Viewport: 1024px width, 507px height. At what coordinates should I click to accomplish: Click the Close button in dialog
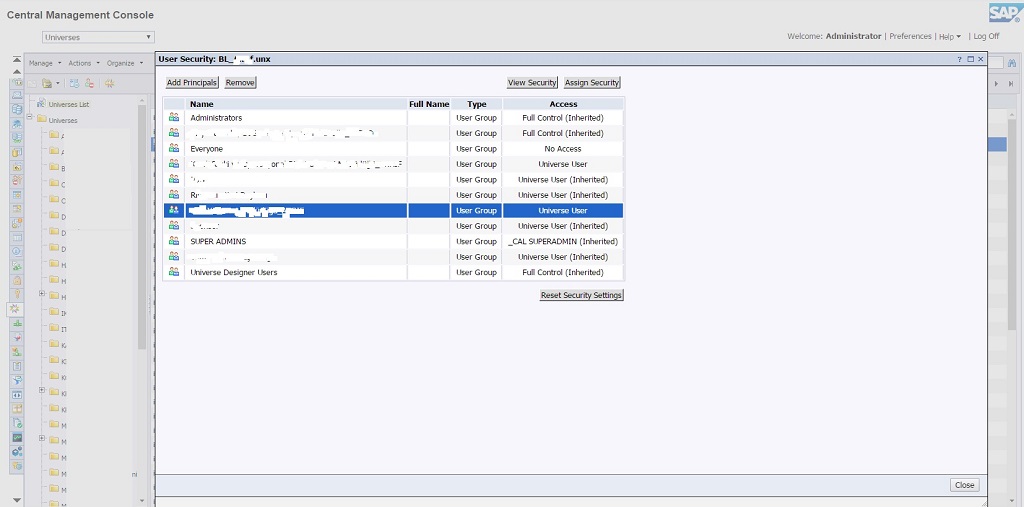click(x=965, y=485)
